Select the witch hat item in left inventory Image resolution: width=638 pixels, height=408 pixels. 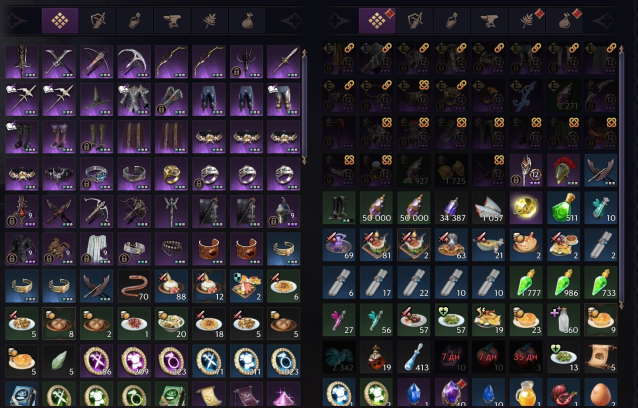pos(96,99)
